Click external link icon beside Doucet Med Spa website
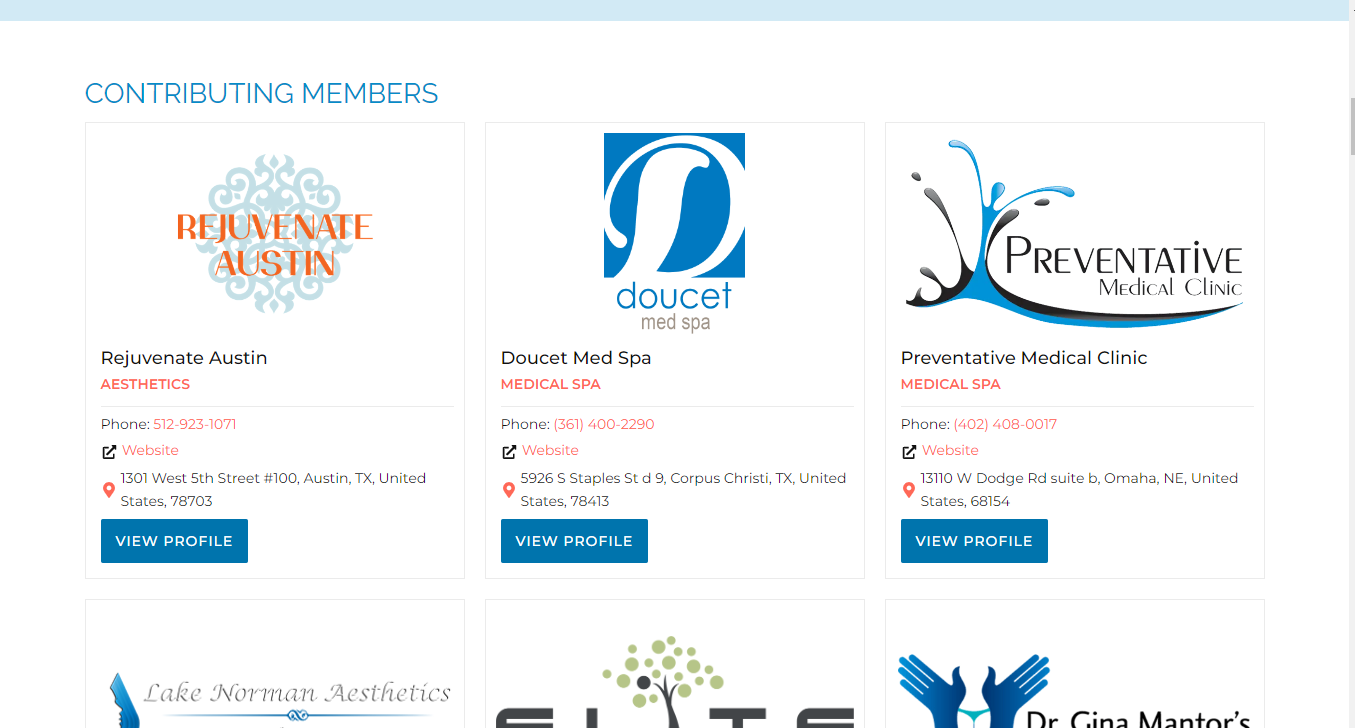 509,452
